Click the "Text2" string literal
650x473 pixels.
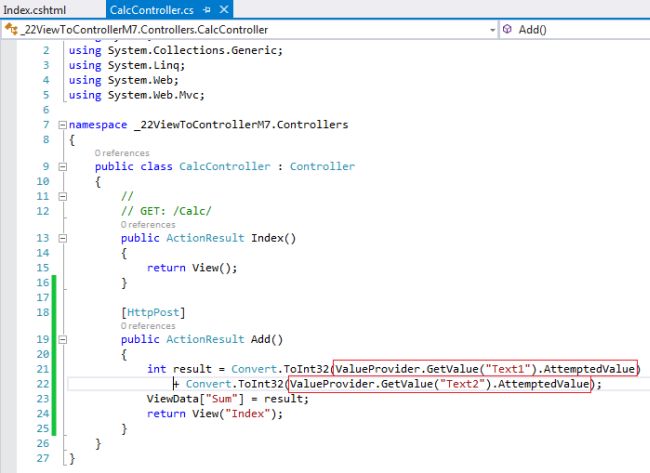pyautogui.click(x=462, y=384)
